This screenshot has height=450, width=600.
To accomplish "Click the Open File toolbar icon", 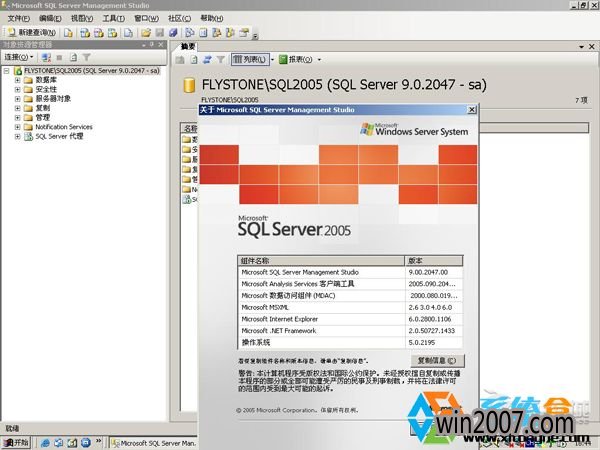I will [x=146, y=33].
